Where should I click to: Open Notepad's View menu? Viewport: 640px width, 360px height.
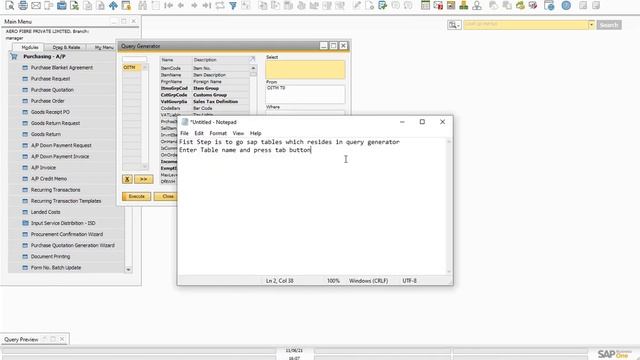238,133
